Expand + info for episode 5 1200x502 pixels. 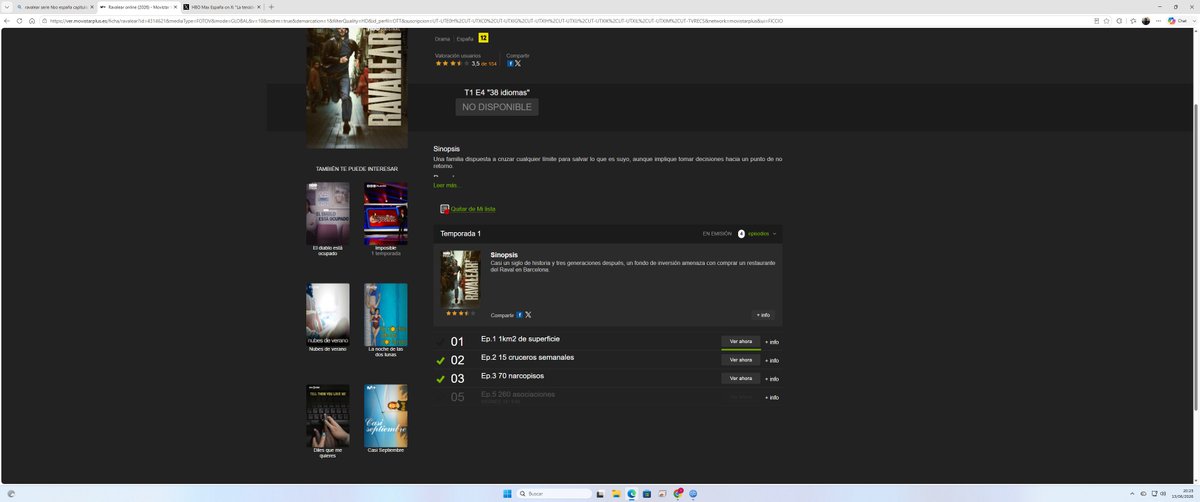pos(771,397)
